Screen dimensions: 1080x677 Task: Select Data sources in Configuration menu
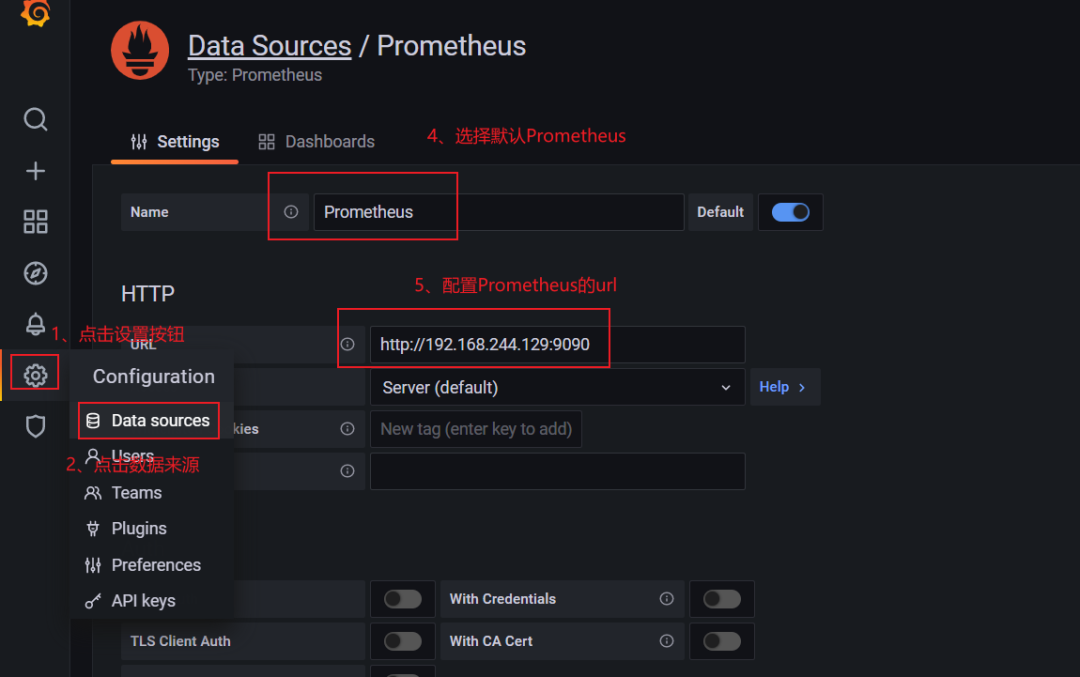point(160,421)
